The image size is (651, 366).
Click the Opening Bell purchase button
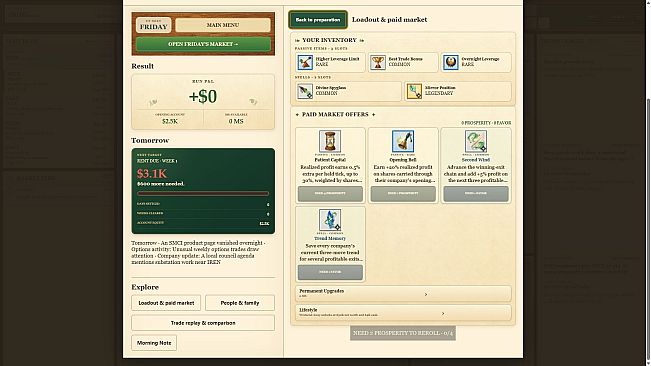[x=403, y=193]
